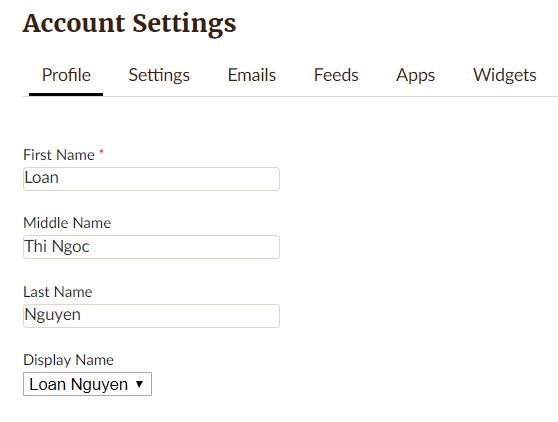Go to the Feeds tab
This screenshot has width=558, height=422.
(336, 75)
